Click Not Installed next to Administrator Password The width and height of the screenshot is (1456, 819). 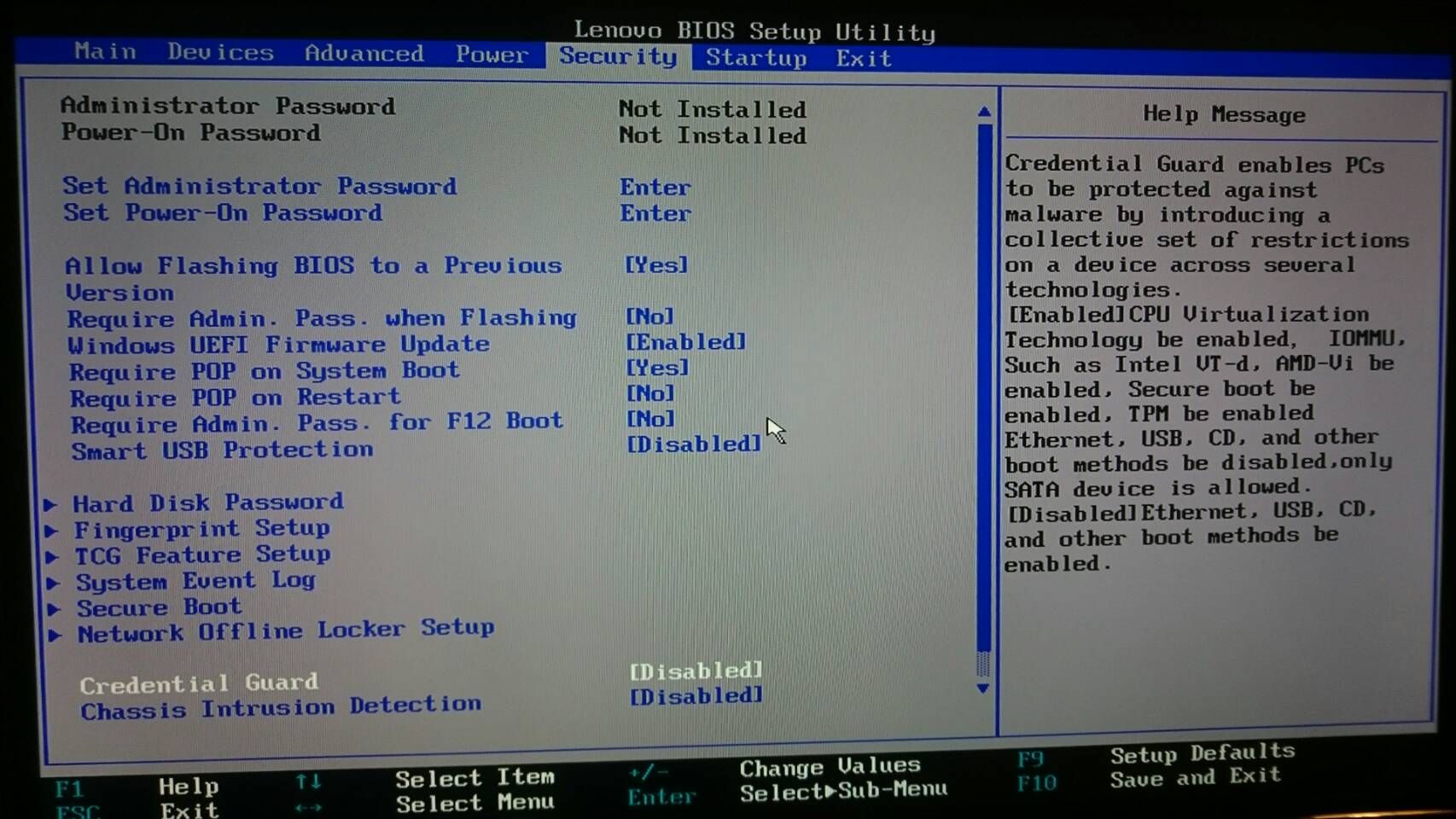(x=713, y=109)
